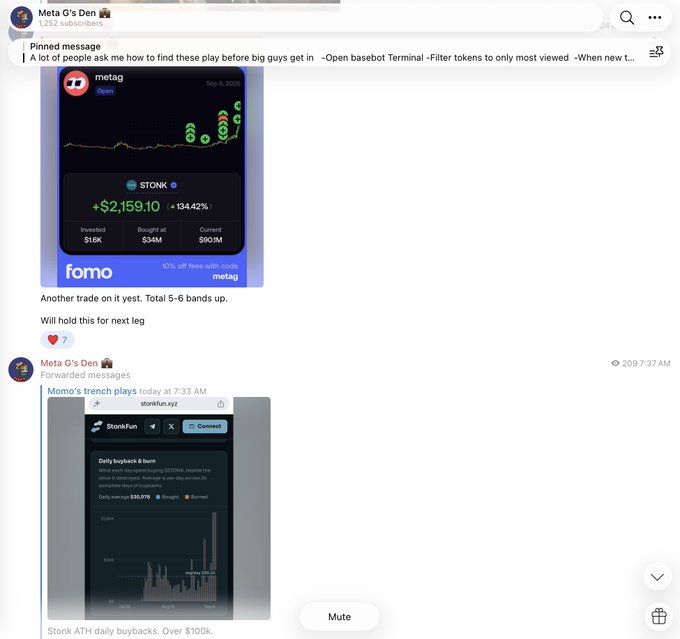The image size is (680, 639).
Task: Open the pinned messages list icon
Action: tap(656, 52)
